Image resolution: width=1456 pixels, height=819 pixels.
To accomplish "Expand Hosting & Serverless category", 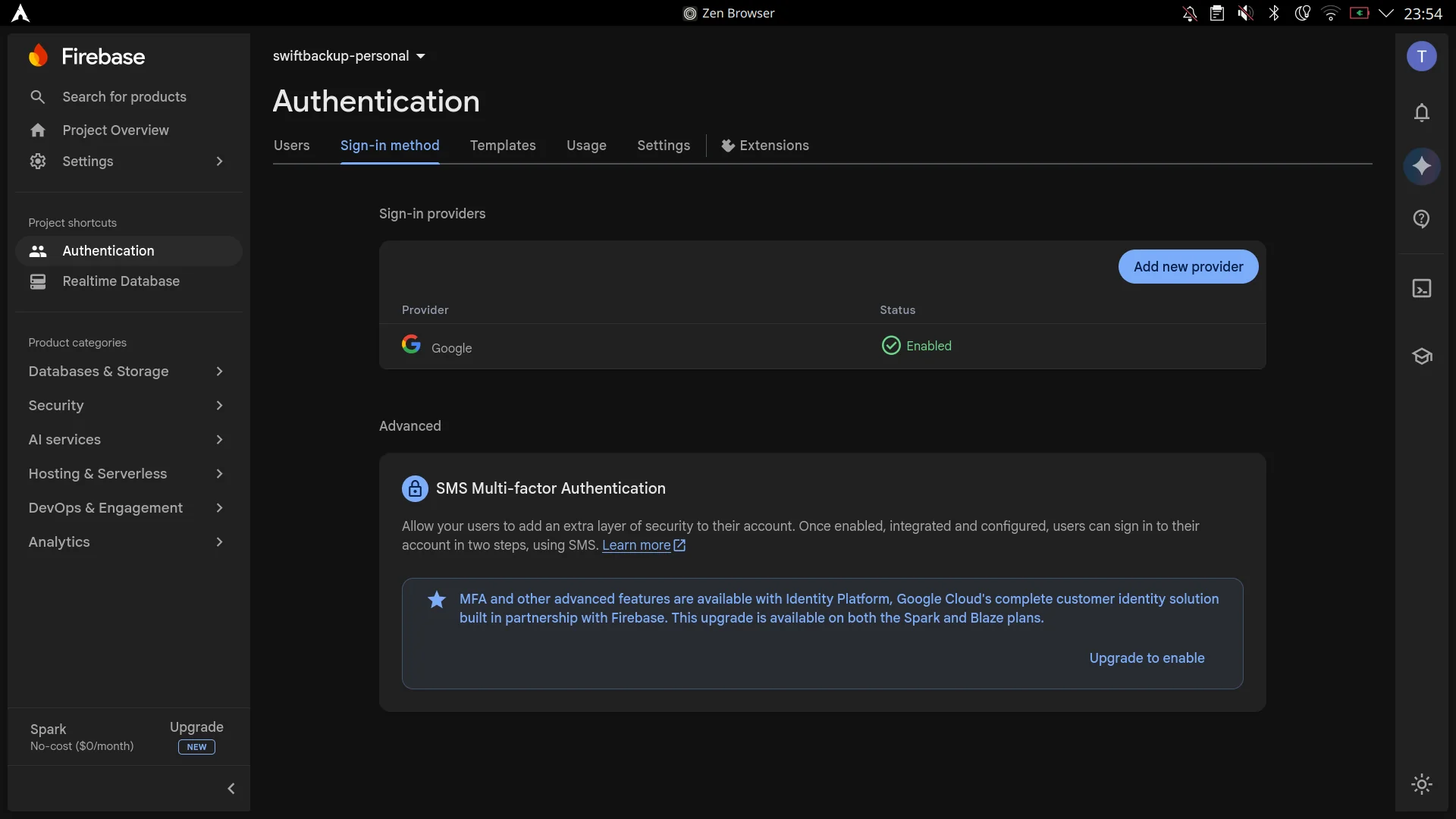I will [219, 474].
